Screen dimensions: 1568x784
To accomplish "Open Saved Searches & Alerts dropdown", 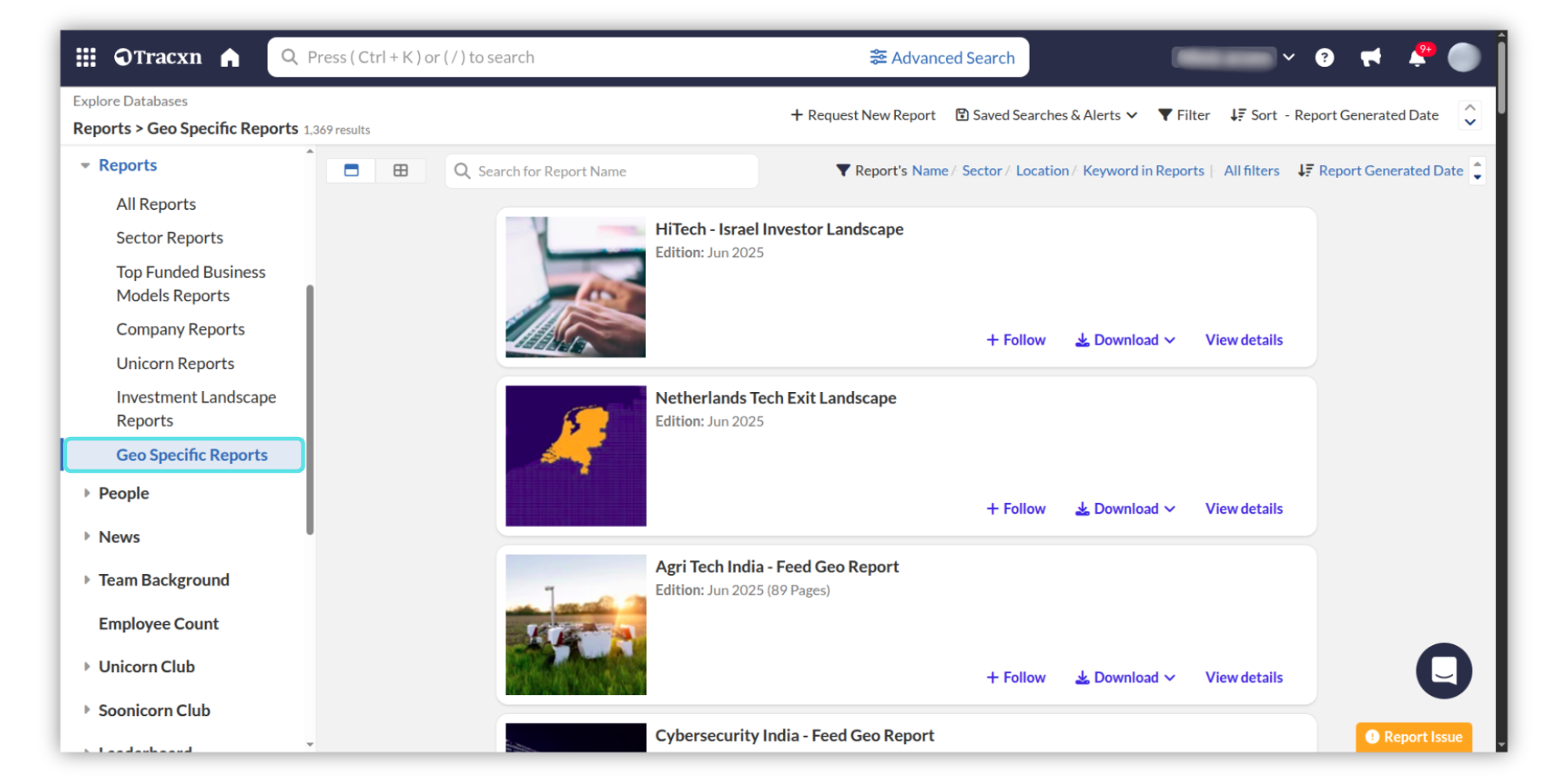I will (1046, 115).
